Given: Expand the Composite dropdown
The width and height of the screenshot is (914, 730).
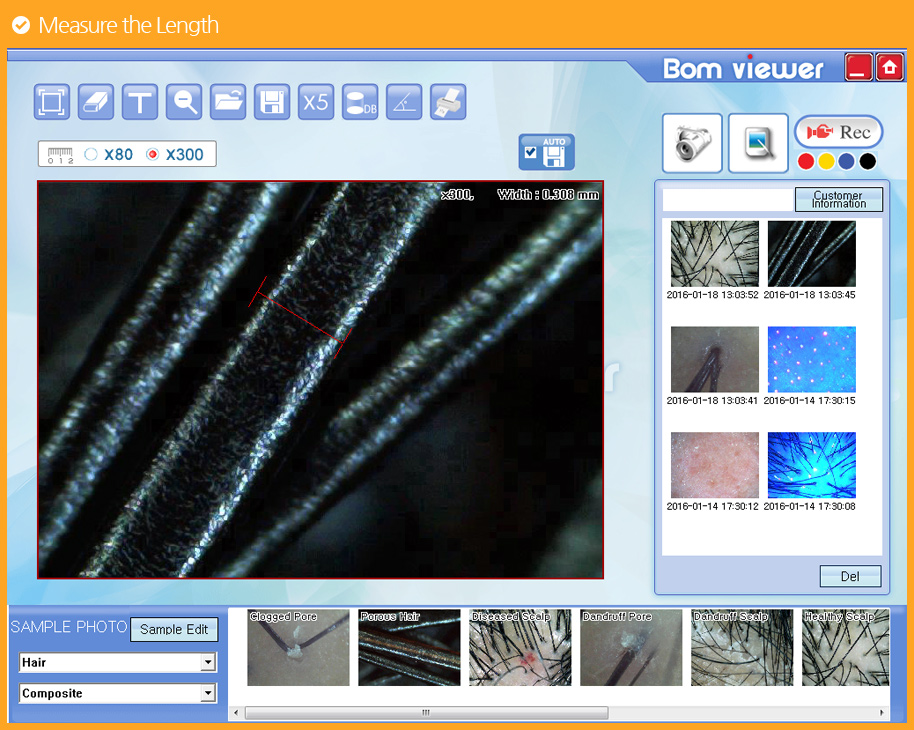Looking at the screenshot, I should point(208,693).
